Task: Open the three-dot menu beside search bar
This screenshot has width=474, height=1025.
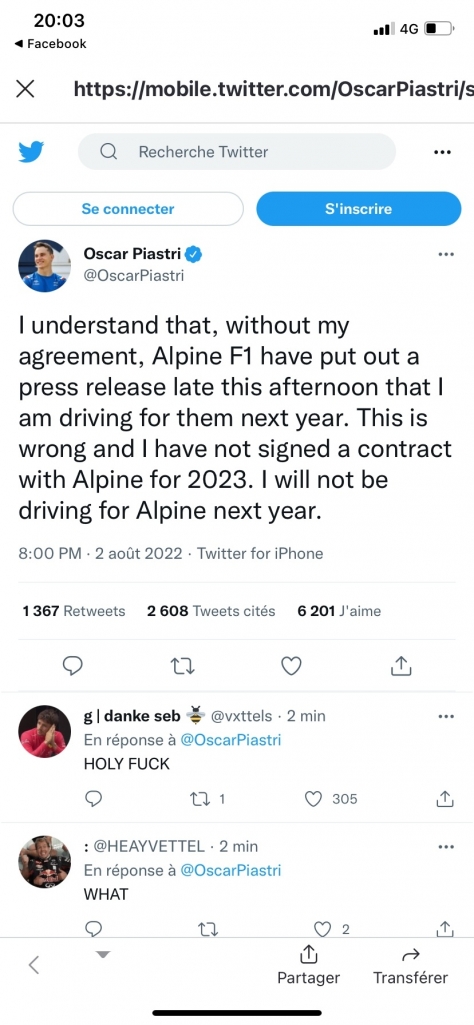Action: click(x=443, y=152)
